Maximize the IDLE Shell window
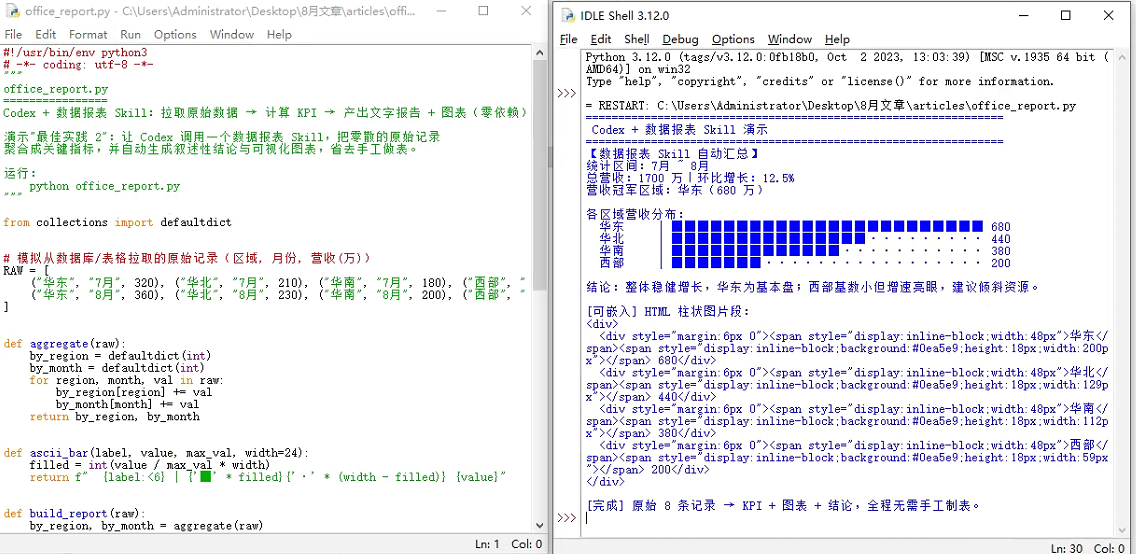 click(1066, 15)
